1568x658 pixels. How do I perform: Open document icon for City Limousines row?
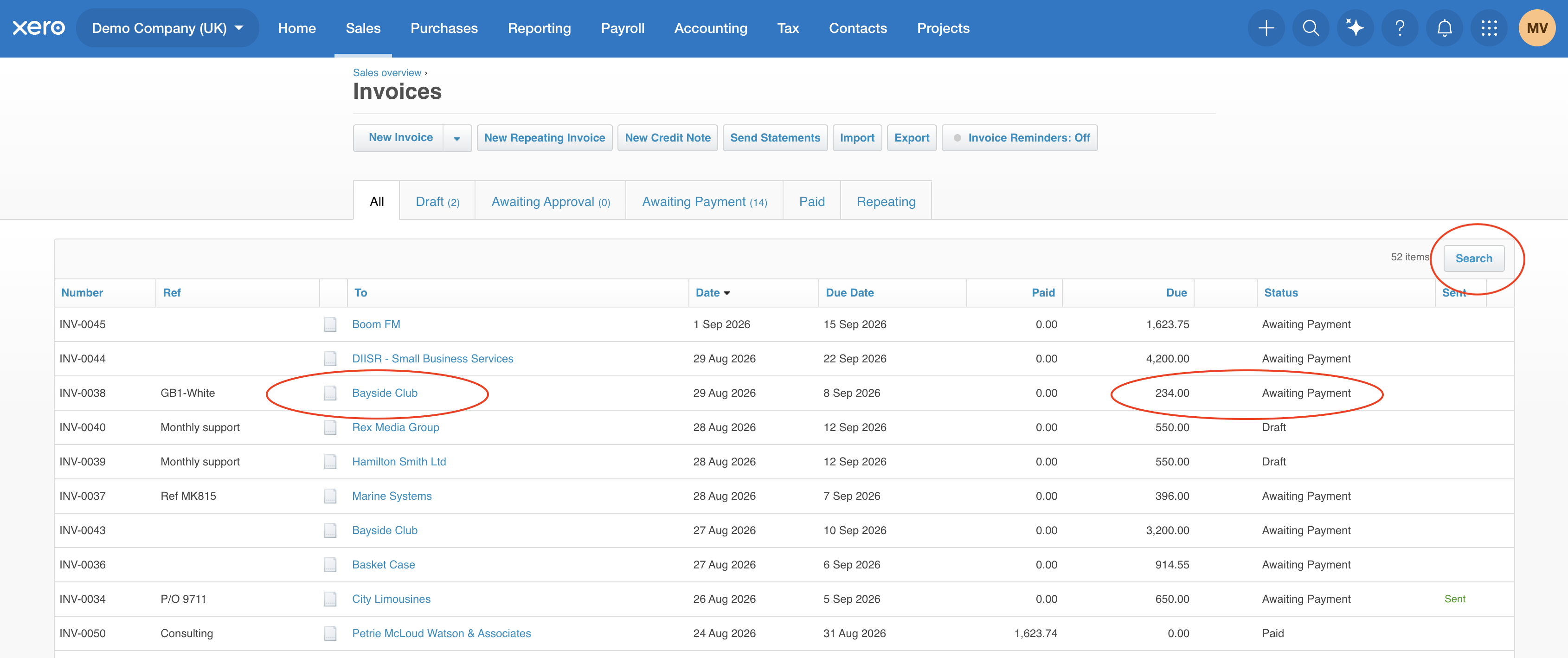click(x=330, y=600)
